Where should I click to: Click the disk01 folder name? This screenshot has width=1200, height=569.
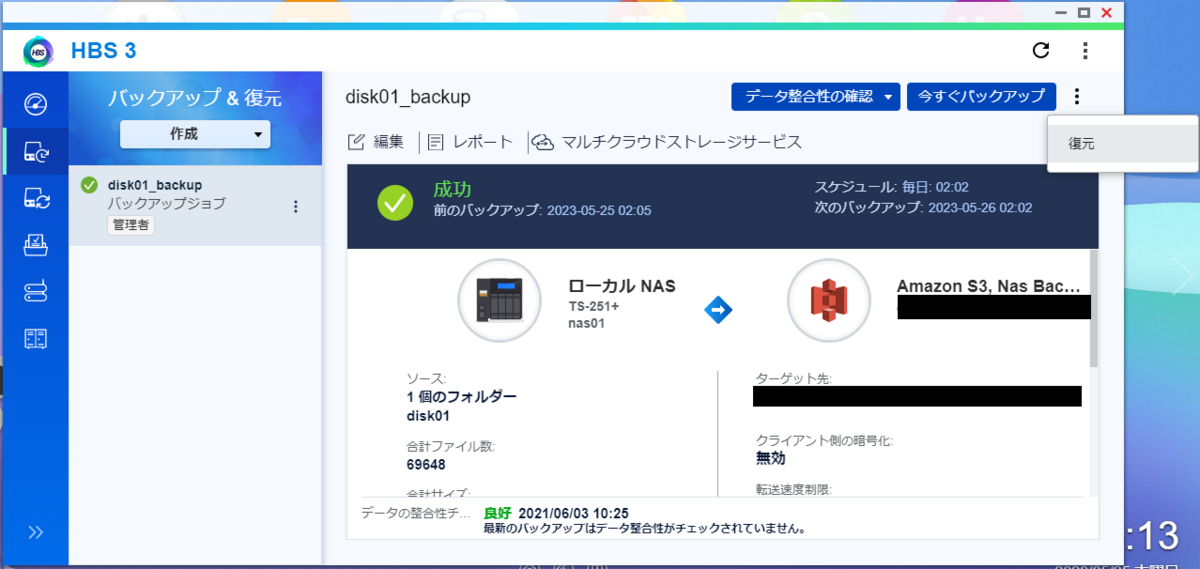click(x=428, y=415)
